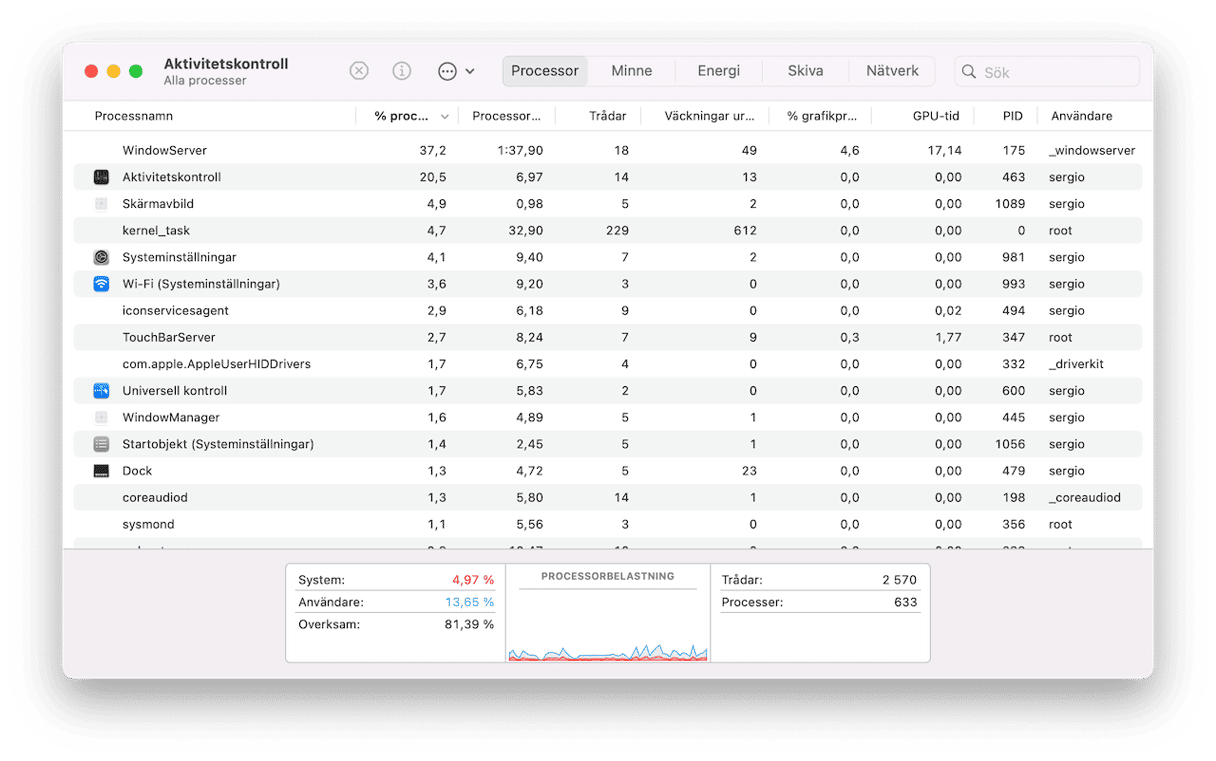The width and height of the screenshot is (1216, 761).
Task: Open the process info (i) toolbar icon
Action: pyautogui.click(x=402, y=71)
